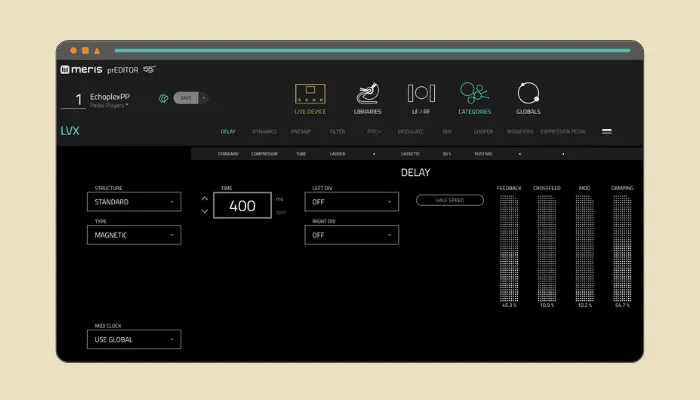
Task: Click the Ladder label under Filter
Action: point(338,154)
